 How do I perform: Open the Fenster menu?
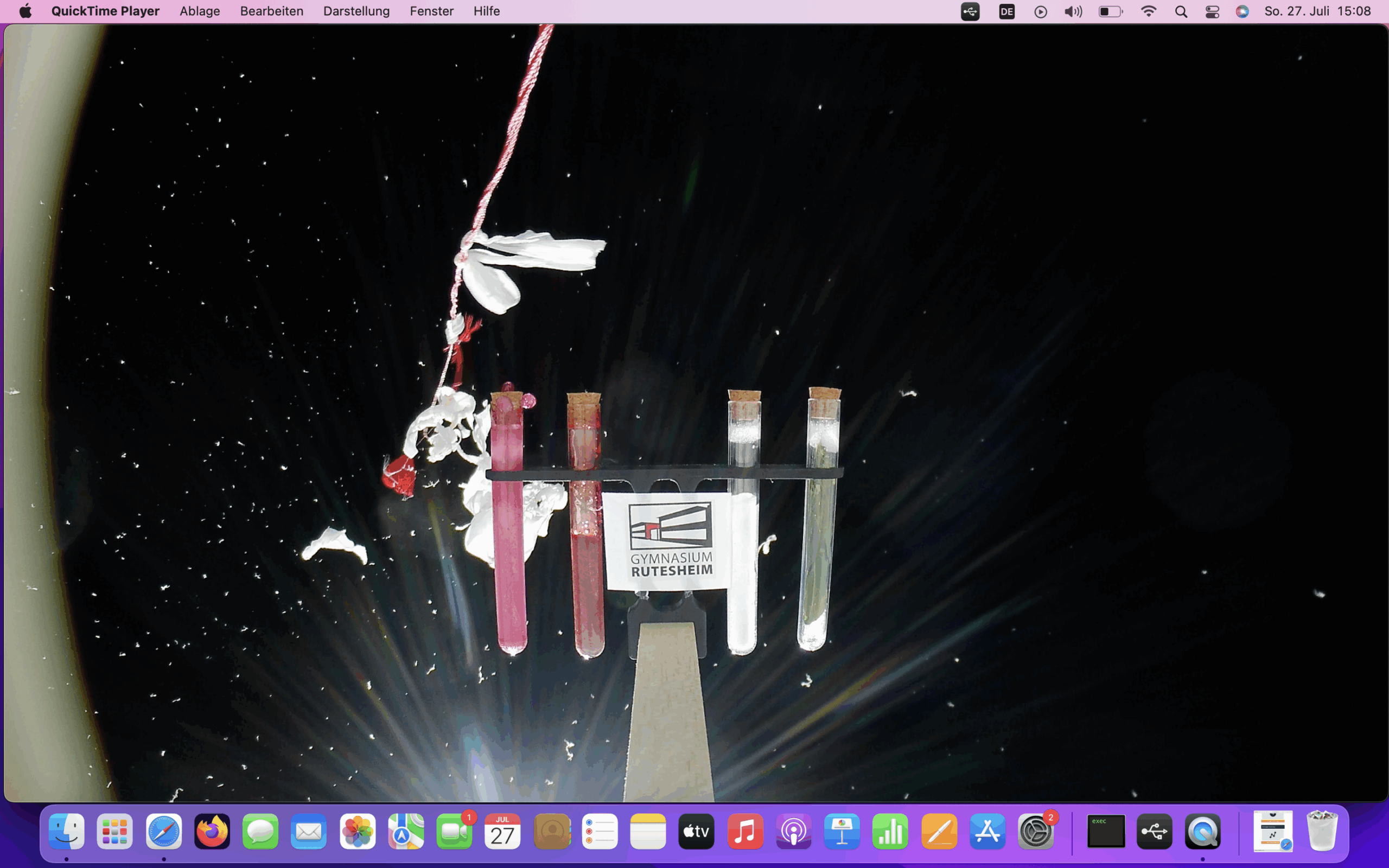(x=431, y=11)
